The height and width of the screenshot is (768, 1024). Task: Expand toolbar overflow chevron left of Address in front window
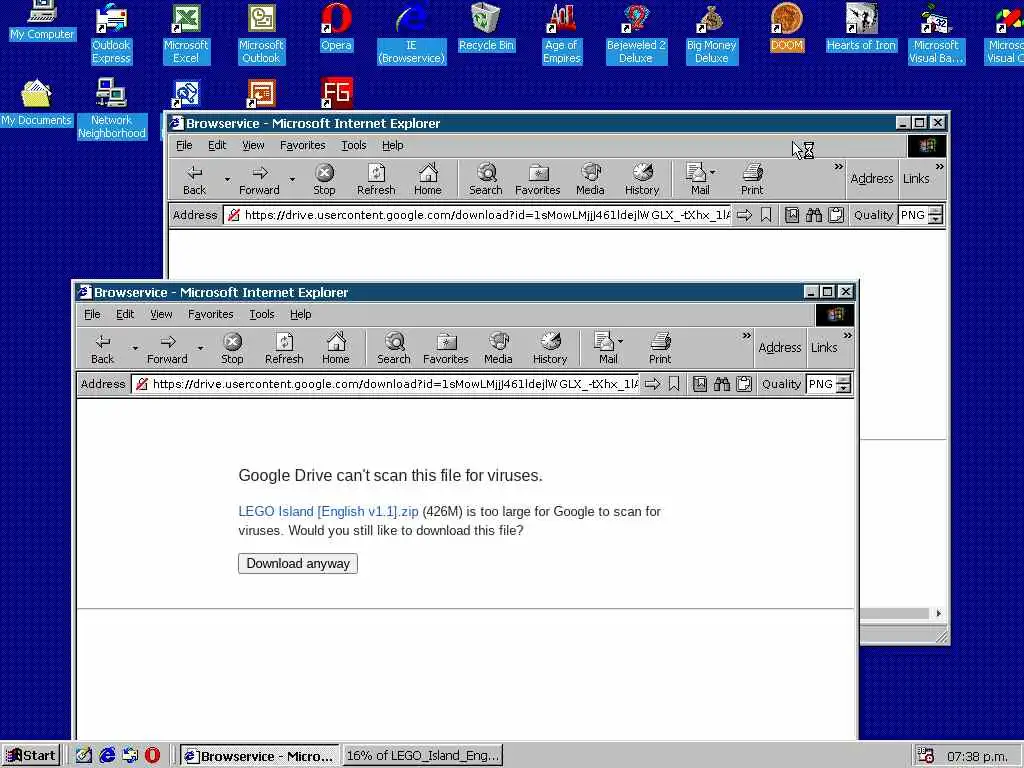click(746, 336)
